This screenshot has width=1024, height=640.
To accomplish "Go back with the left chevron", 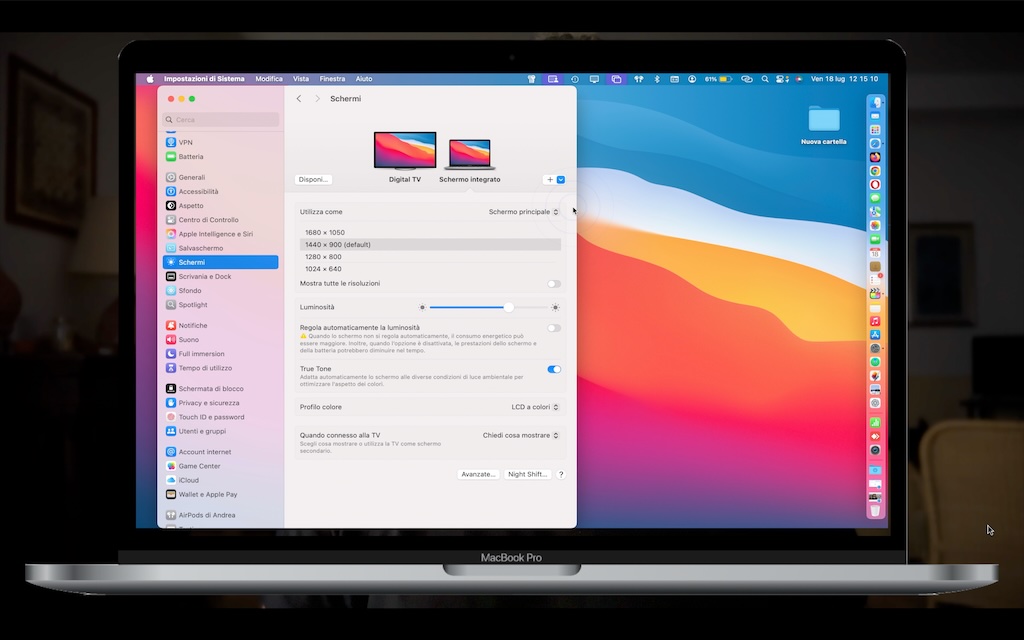I will point(299,99).
